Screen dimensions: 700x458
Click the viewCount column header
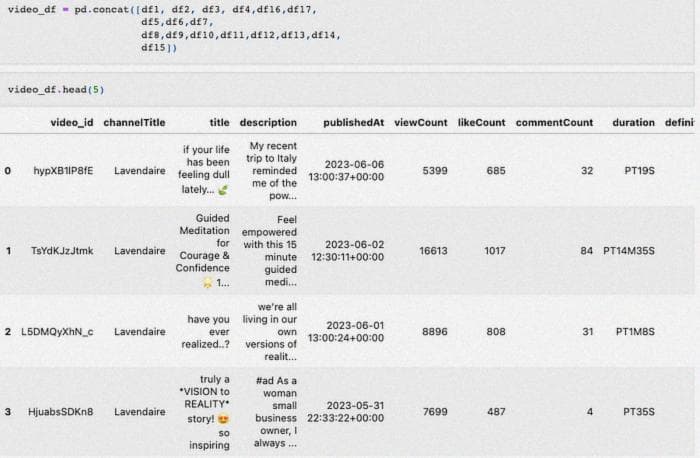pyautogui.click(x=421, y=123)
